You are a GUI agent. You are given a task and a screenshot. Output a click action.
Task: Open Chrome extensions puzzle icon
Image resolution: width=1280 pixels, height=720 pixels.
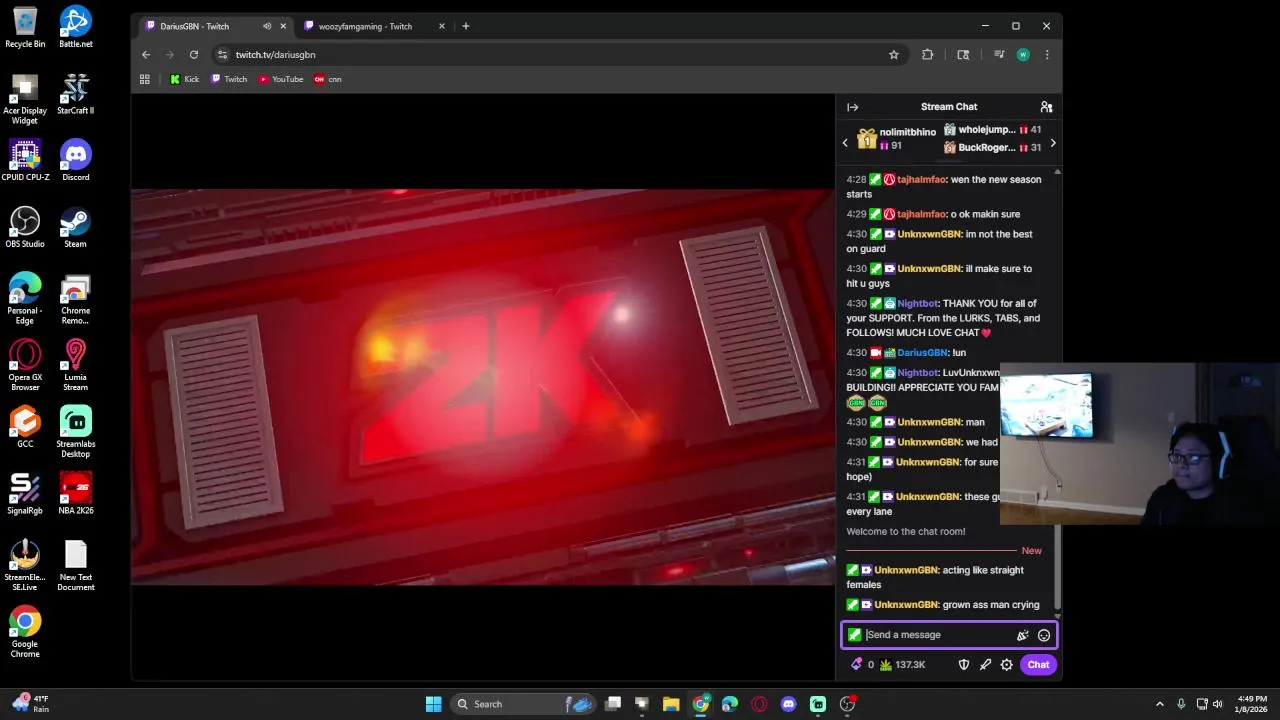tap(927, 55)
